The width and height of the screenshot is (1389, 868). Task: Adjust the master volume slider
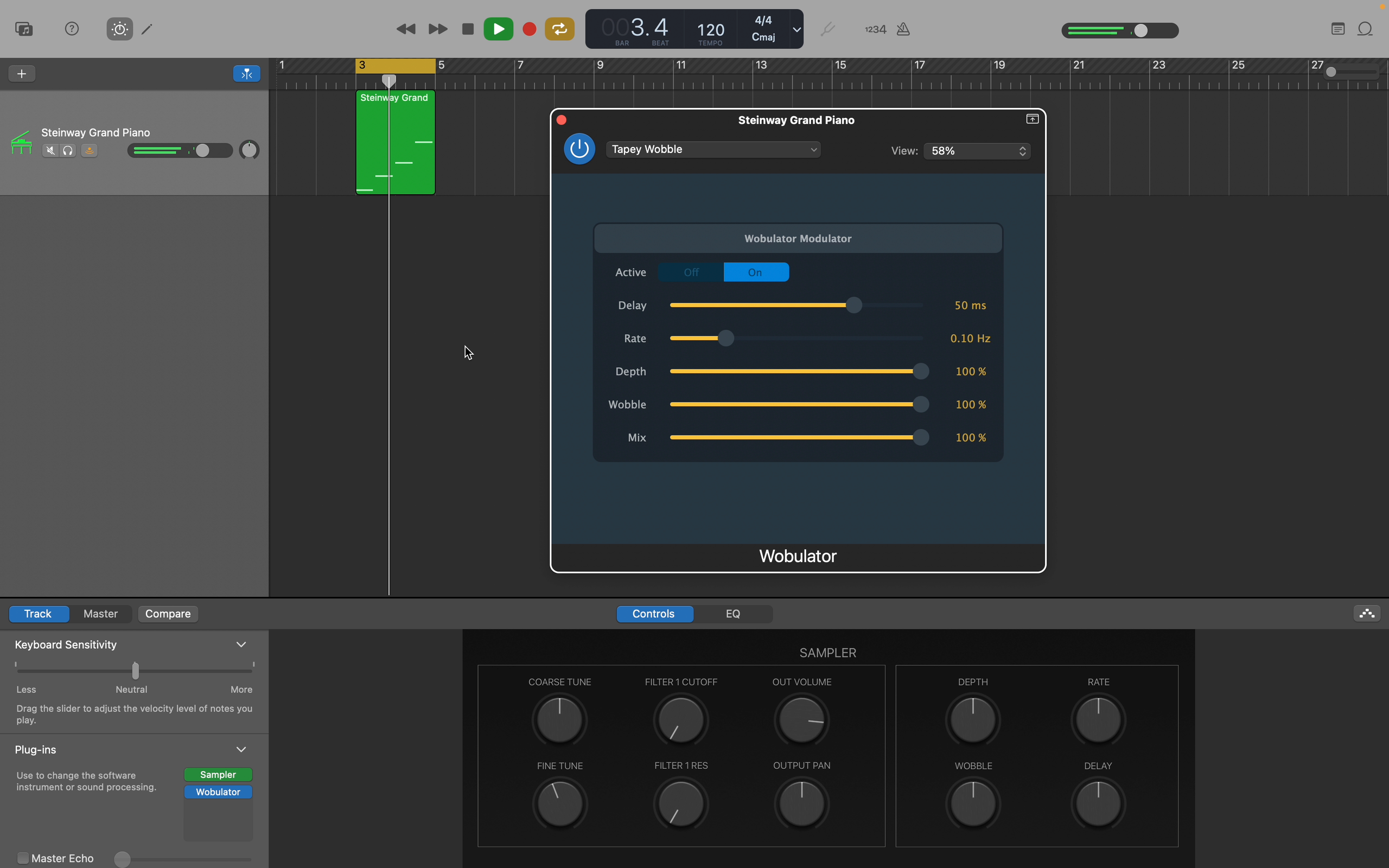tap(1120, 30)
